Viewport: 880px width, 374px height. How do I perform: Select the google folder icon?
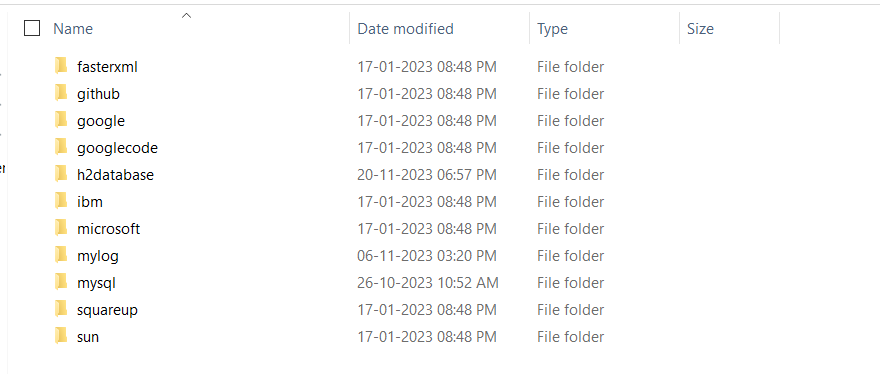pos(61,120)
